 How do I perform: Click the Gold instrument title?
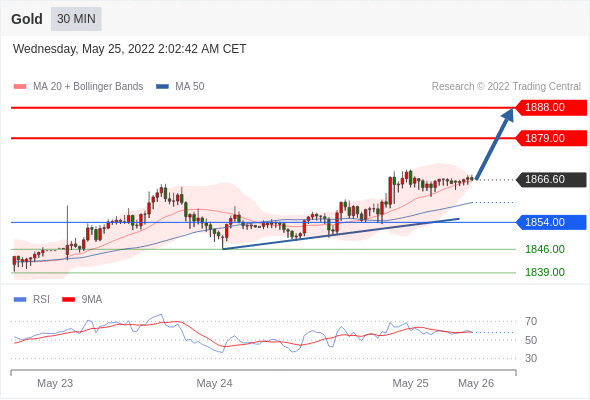[x=27, y=19]
